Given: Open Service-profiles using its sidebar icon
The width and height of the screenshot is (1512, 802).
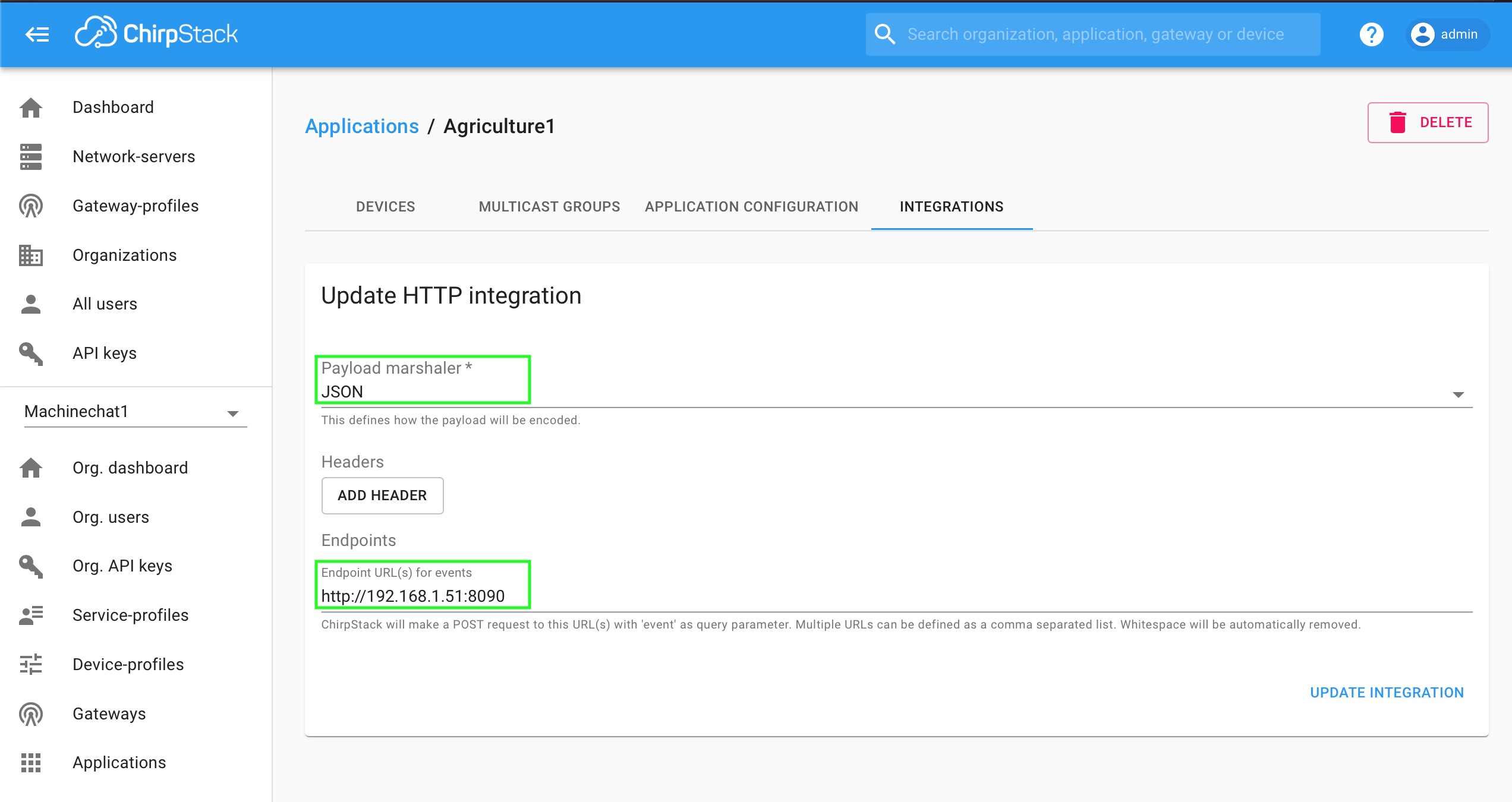Looking at the screenshot, I should coord(31,615).
